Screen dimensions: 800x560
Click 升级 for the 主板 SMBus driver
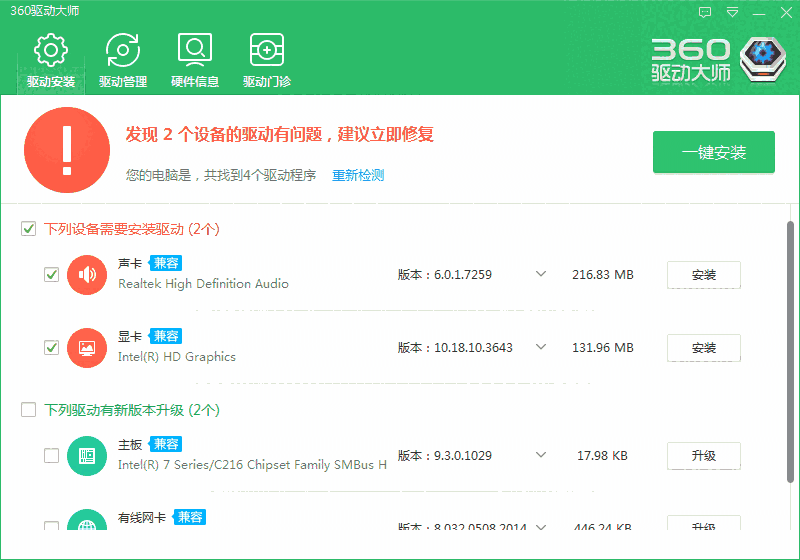click(x=704, y=456)
